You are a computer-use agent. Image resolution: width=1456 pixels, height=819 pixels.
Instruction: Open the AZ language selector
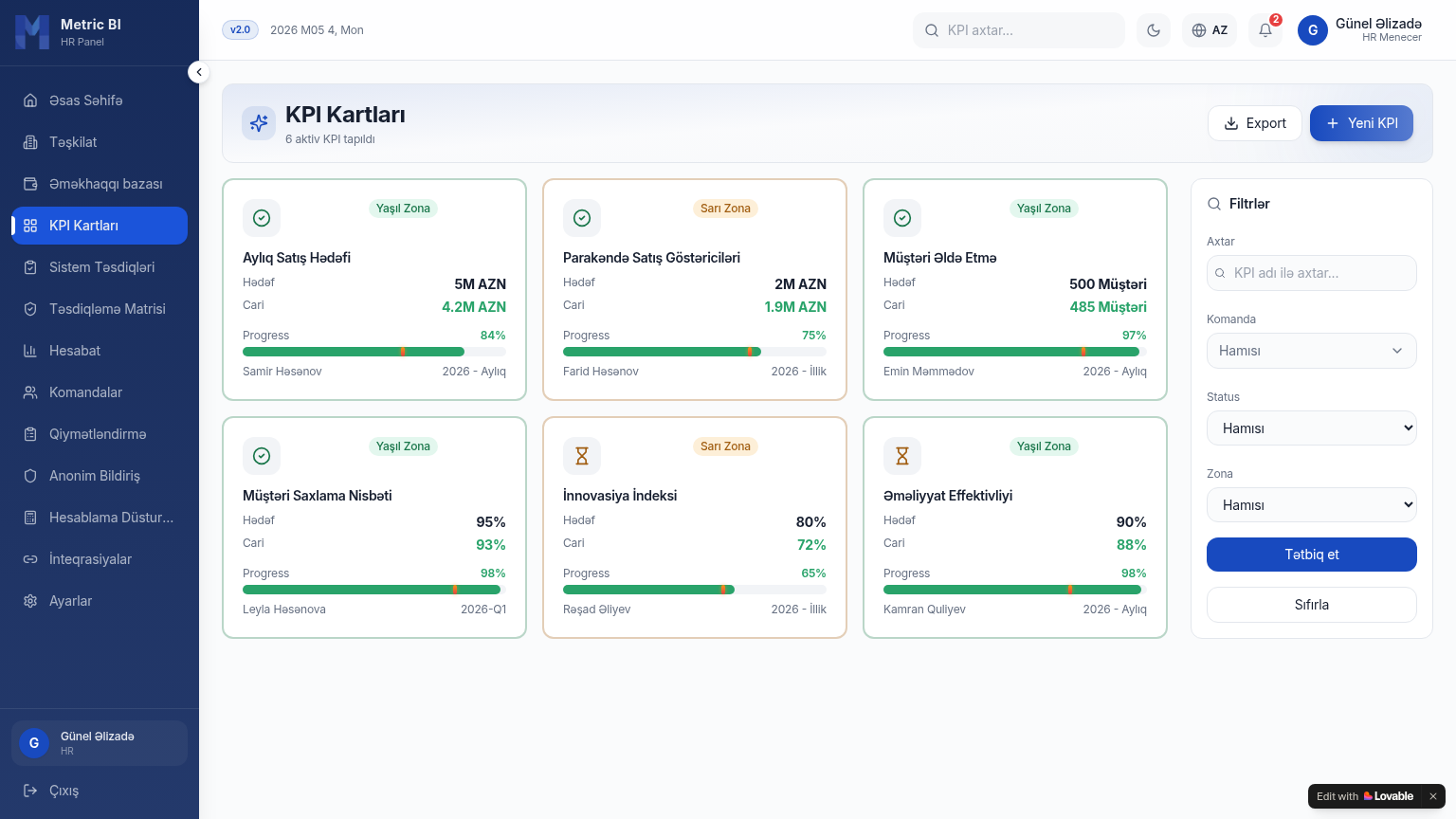pyautogui.click(x=1210, y=30)
